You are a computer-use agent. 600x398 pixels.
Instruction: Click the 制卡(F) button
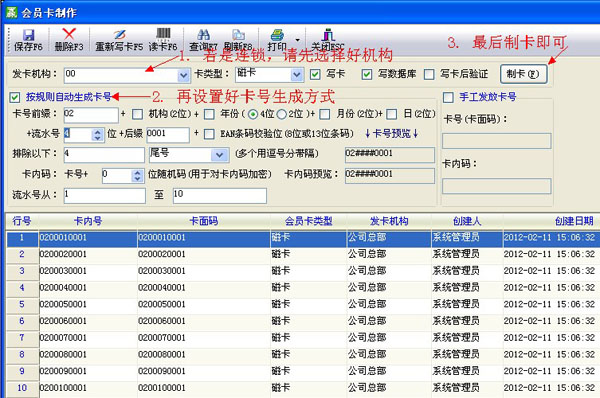(x=523, y=74)
